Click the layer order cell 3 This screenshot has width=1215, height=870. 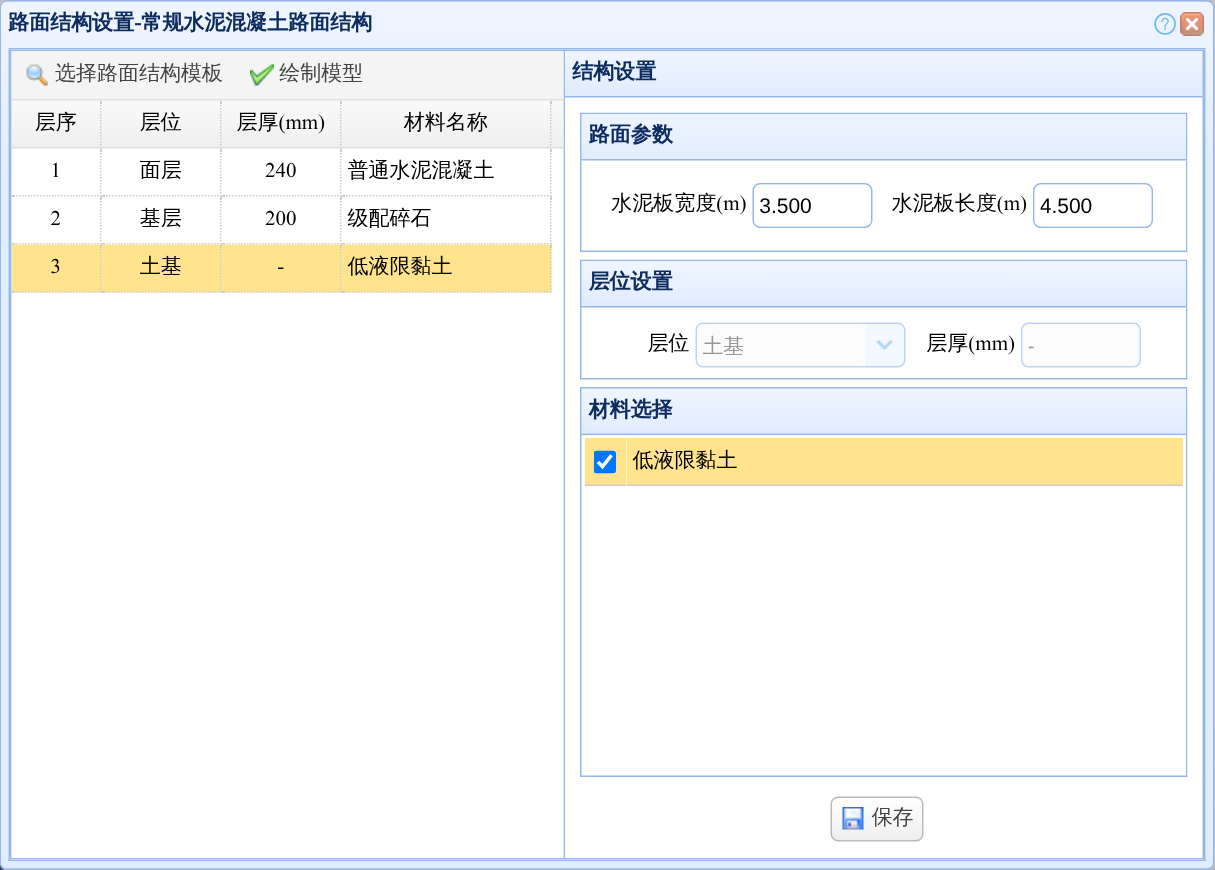tap(56, 267)
